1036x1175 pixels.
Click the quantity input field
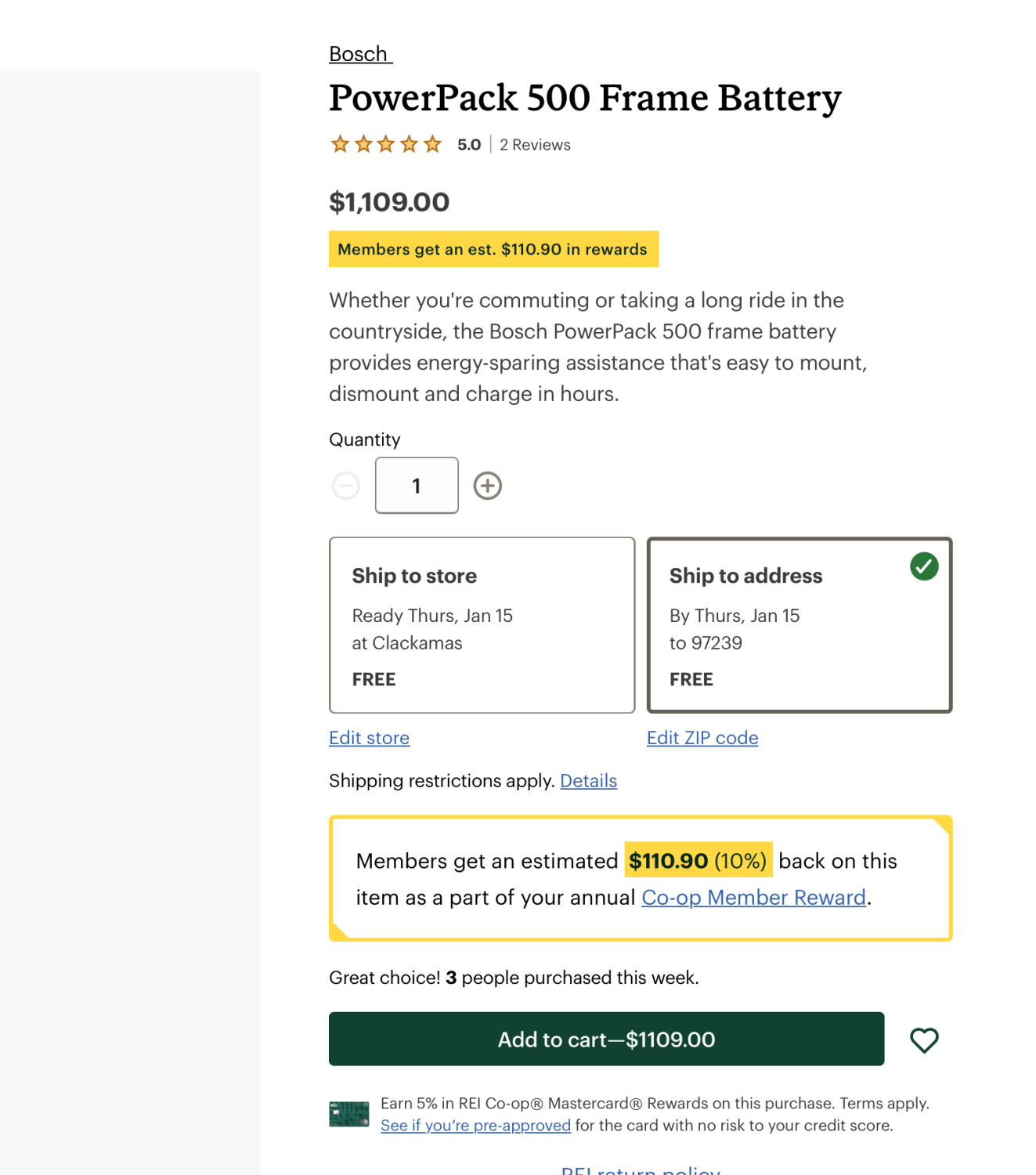pos(417,486)
